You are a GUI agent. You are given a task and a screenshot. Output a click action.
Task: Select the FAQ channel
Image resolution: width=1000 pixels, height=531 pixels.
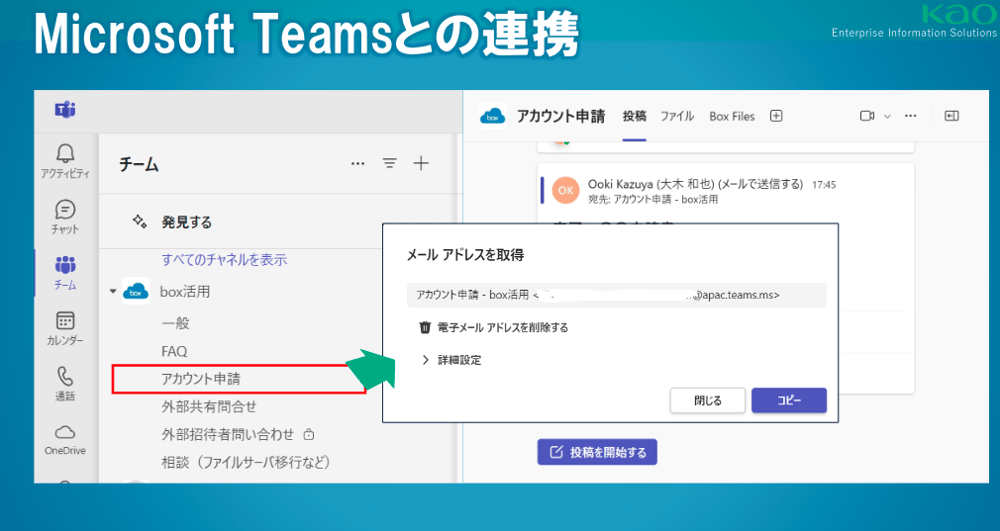tap(174, 351)
